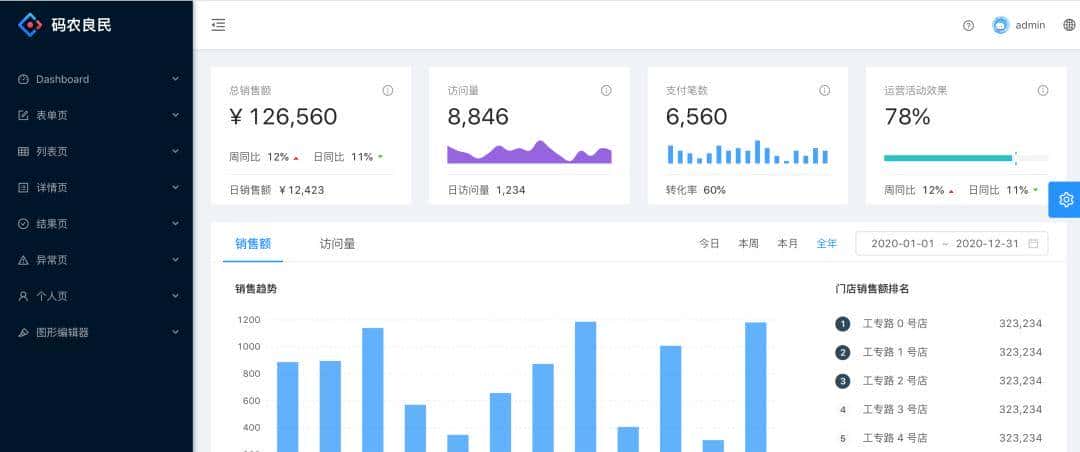
Task: Open the 表单页 menu item
Action: coord(96,115)
